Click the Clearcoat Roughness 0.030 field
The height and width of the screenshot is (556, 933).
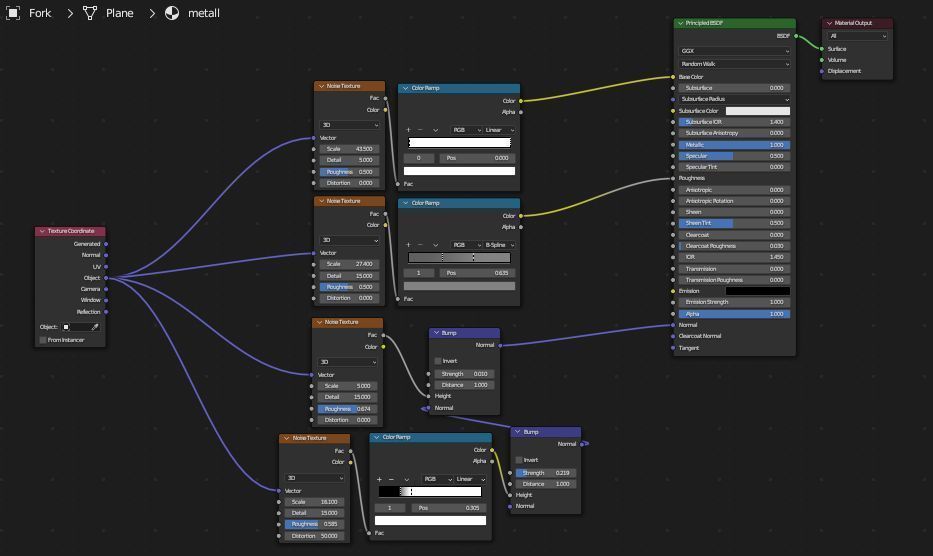tap(735, 246)
